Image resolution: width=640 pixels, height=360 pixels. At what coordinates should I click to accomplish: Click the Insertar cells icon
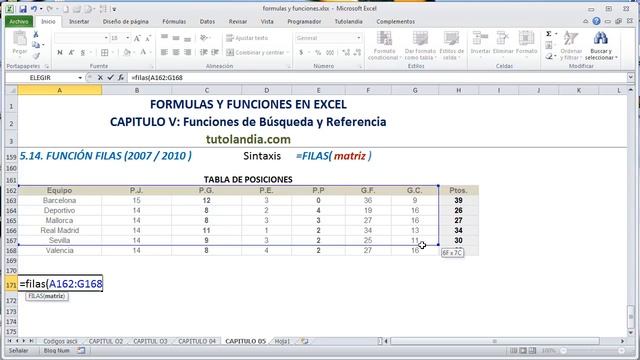480,39
